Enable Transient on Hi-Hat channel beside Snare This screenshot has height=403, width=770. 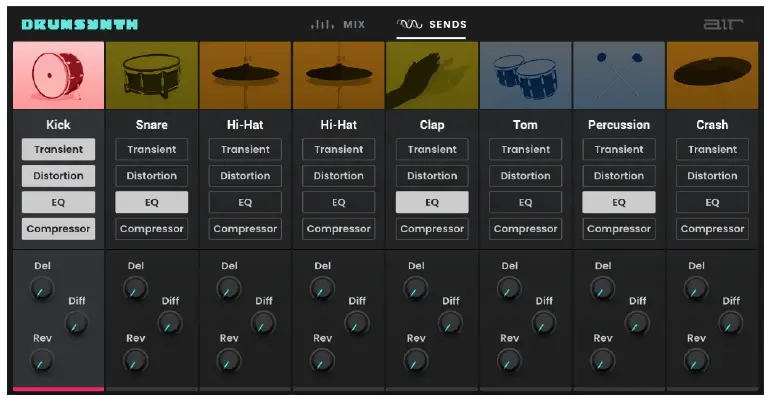tap(245, 149)
